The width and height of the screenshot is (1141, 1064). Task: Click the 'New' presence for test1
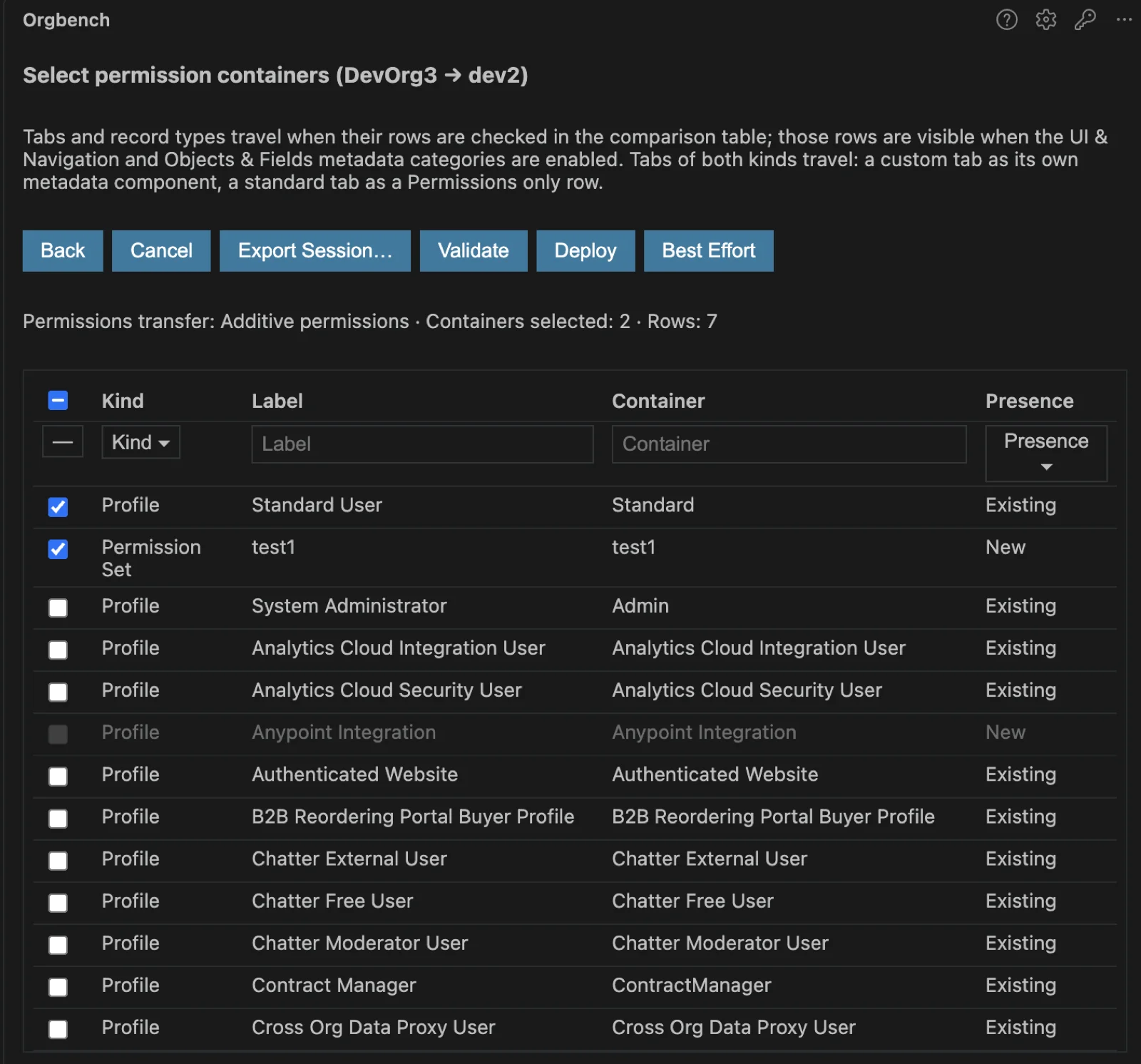1006,547
